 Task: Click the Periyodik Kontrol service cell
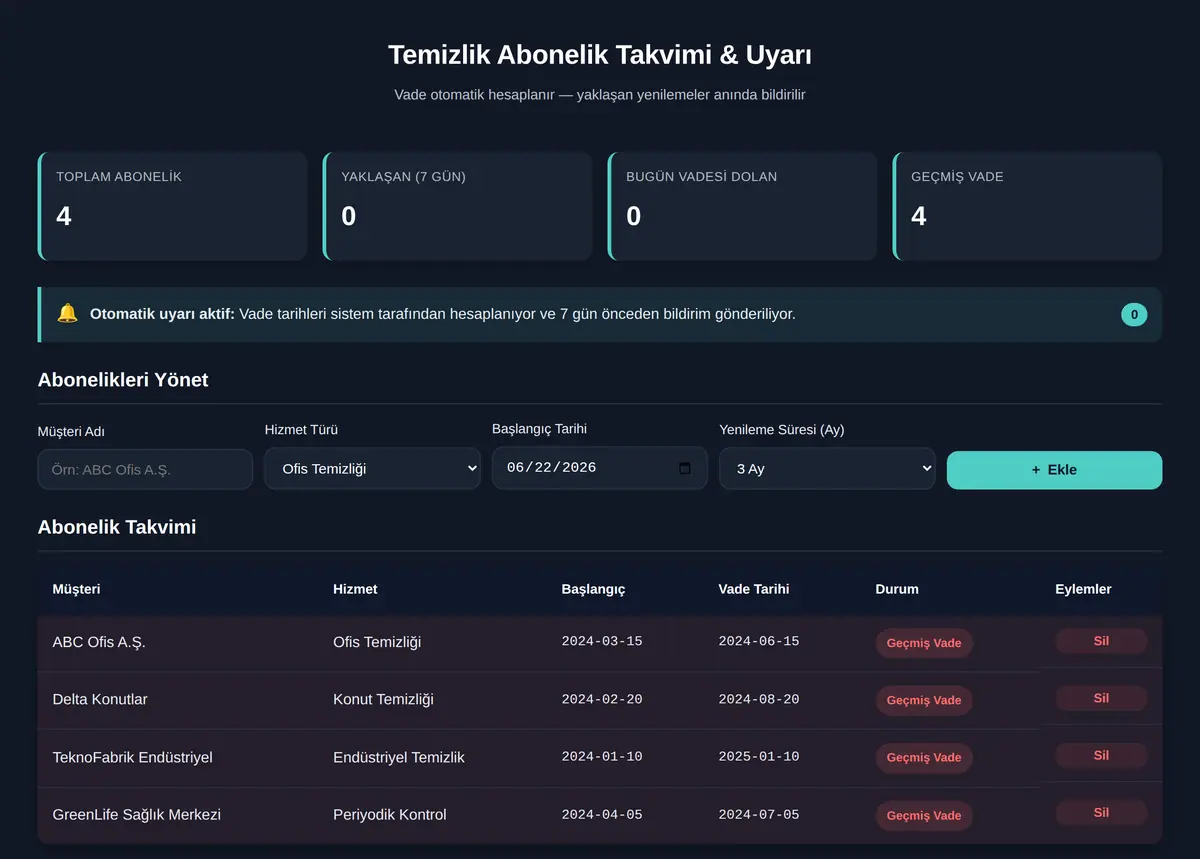point(390,814)
